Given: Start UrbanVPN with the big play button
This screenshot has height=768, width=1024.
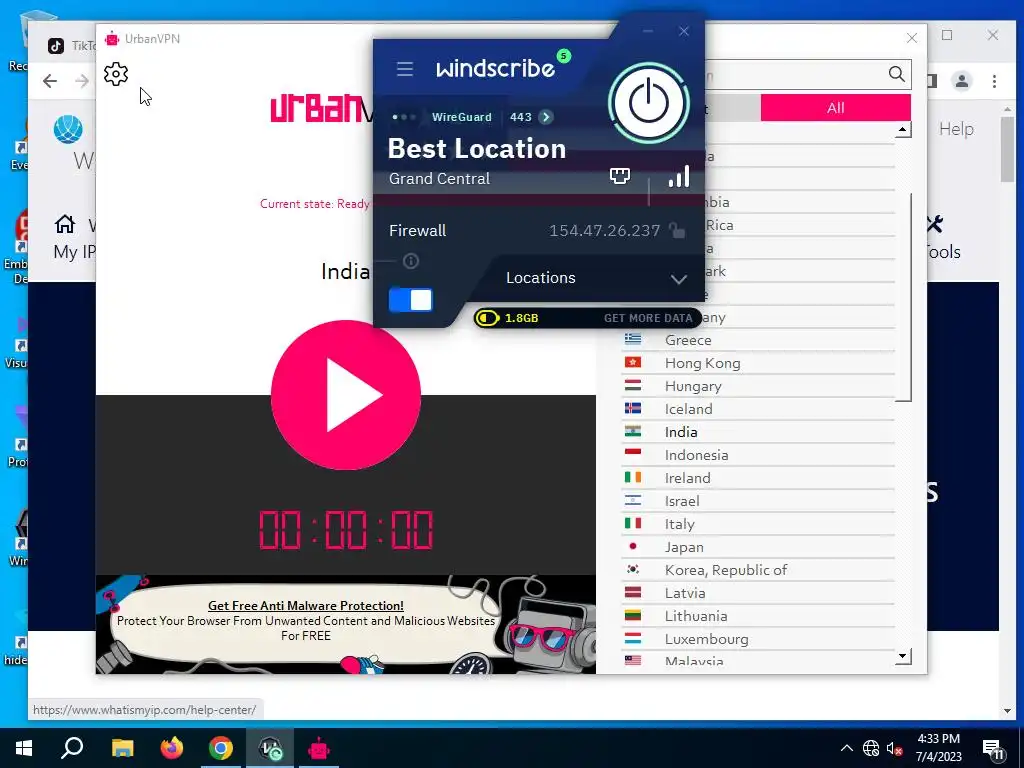Looking at the screenshot, I should pyautogui.click(x=345, y=395).
